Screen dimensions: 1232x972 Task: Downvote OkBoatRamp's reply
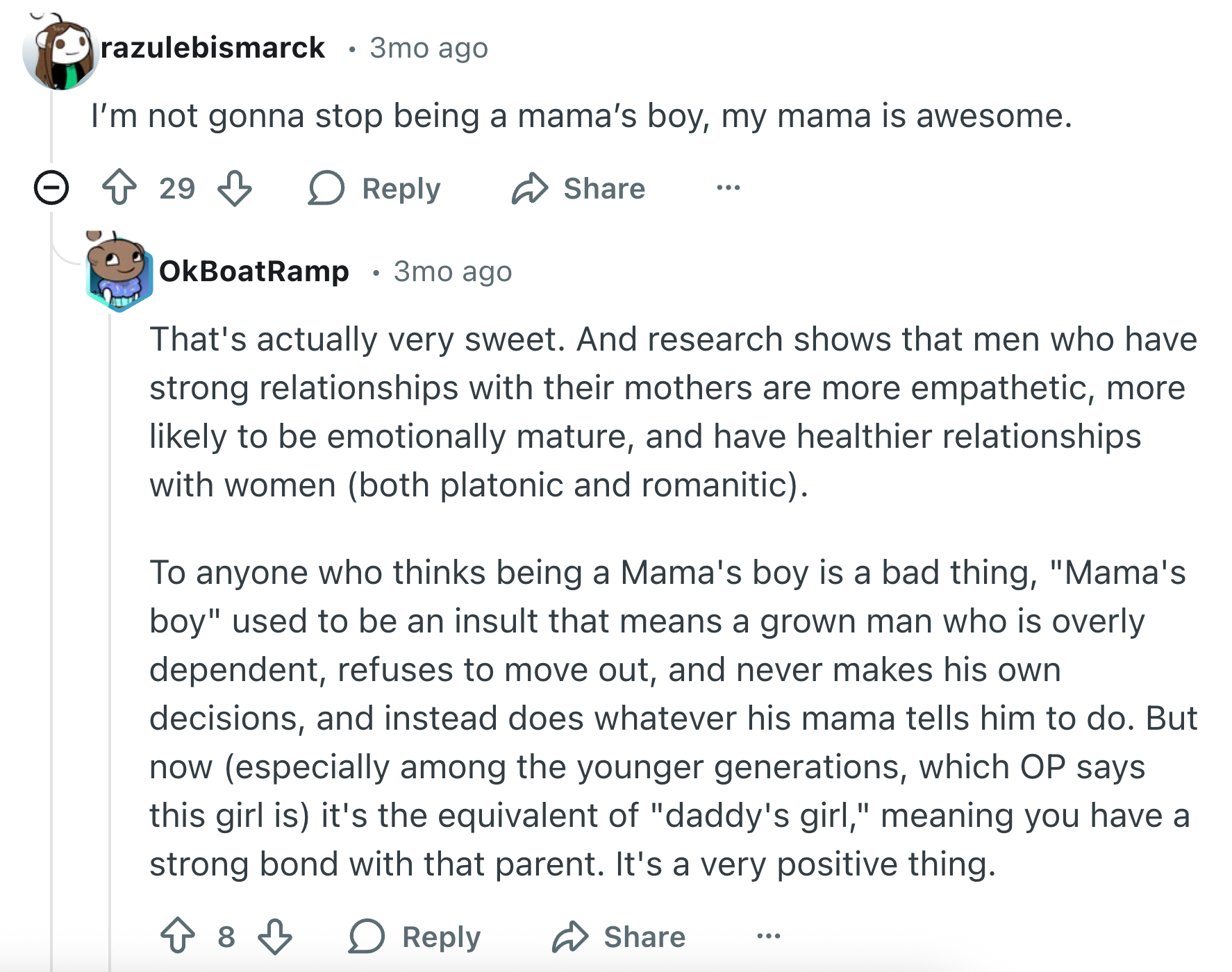[x=275, y=937]
